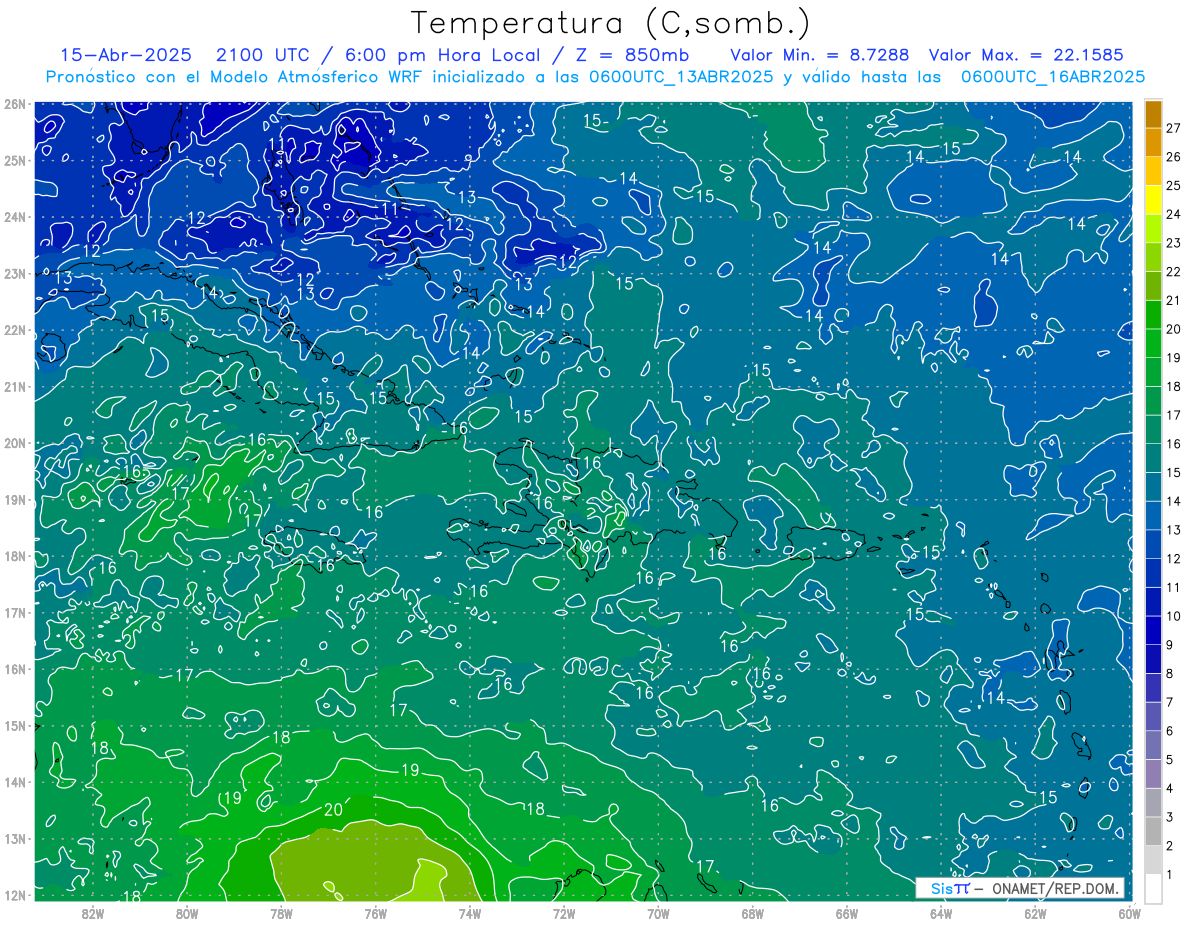This screenshot has height=927, width=1200.
Task: Click the '80W' longitude axis label
Action: click(187, 912)
